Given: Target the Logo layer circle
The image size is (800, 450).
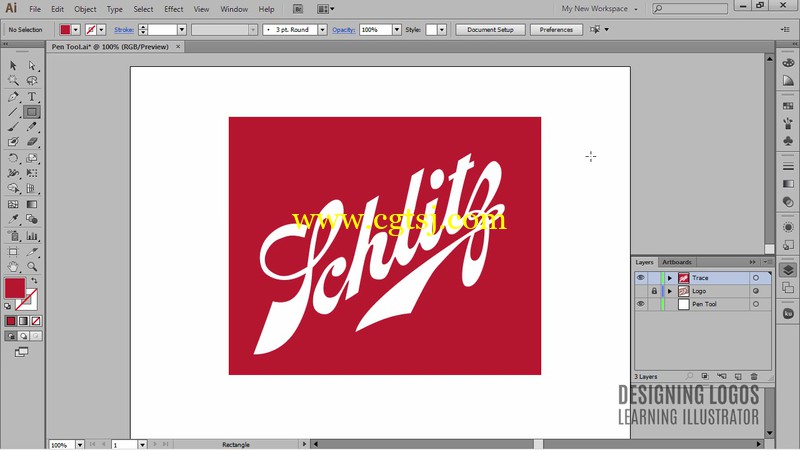Looking at the screenshot, I should [x=756, y=291].
